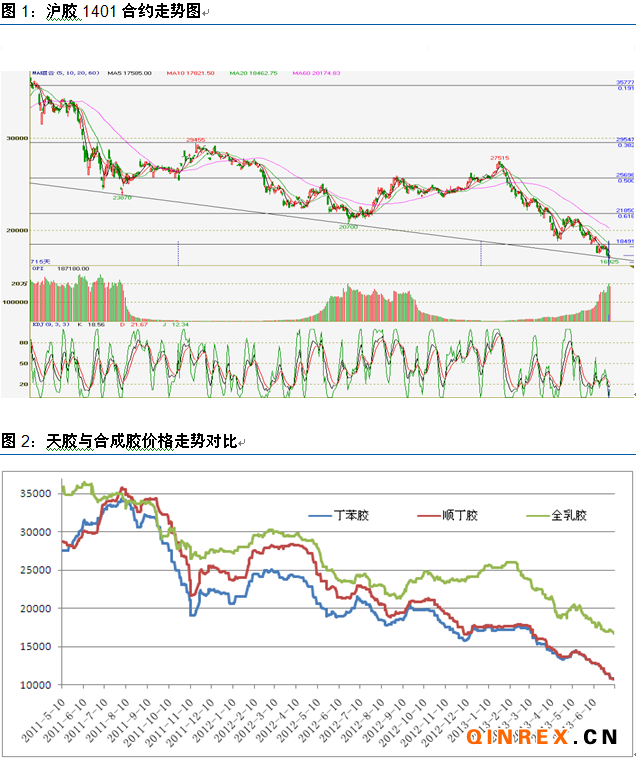
Task: Click the 16025 latest low label
Action: pos(609,261)
